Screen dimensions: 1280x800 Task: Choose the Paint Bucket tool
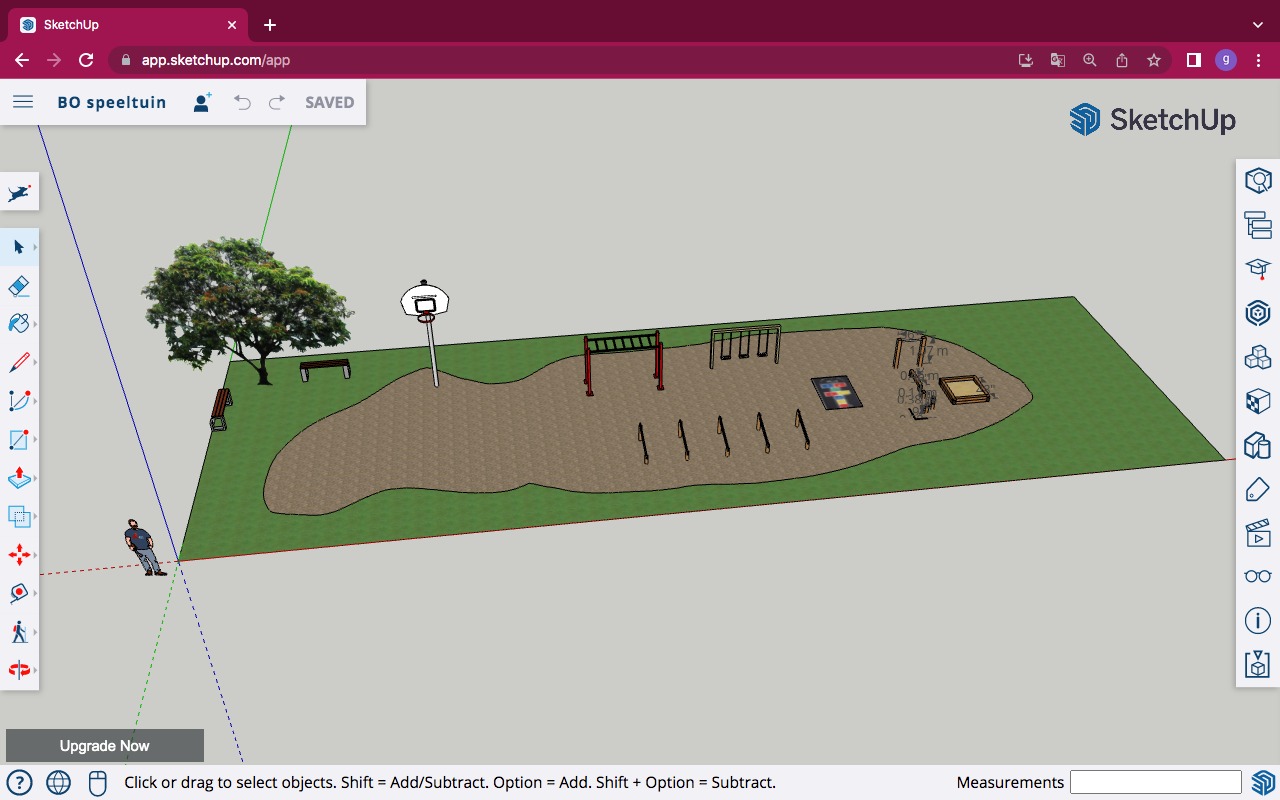[18, 324]
